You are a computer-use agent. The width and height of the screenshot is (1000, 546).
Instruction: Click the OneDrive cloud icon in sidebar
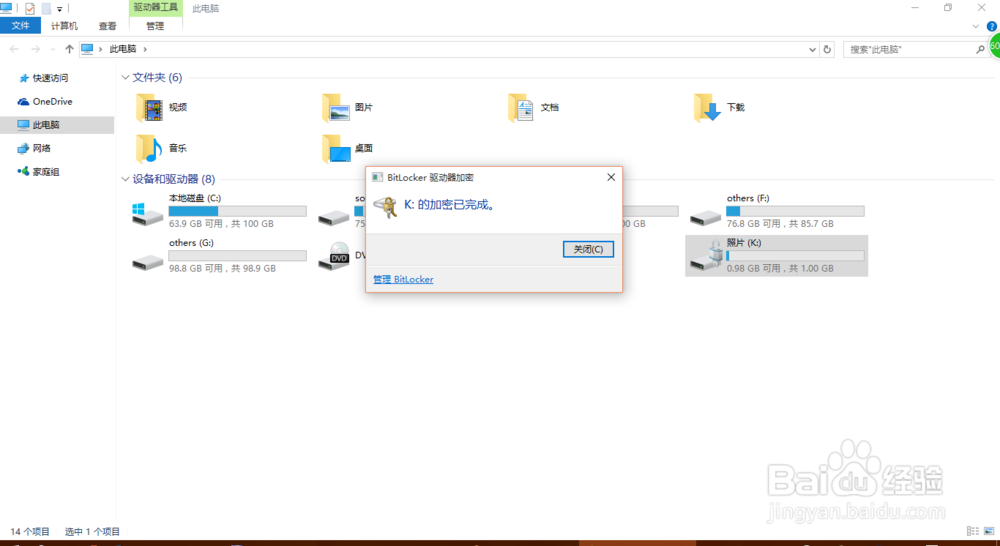click(24, 101)
